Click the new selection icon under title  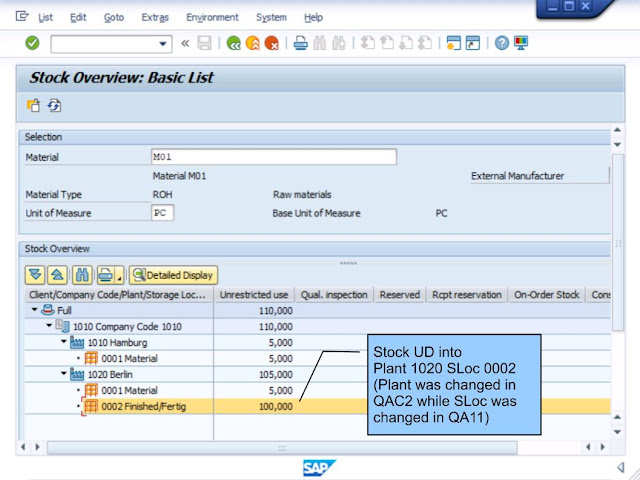tap(33, 105)
